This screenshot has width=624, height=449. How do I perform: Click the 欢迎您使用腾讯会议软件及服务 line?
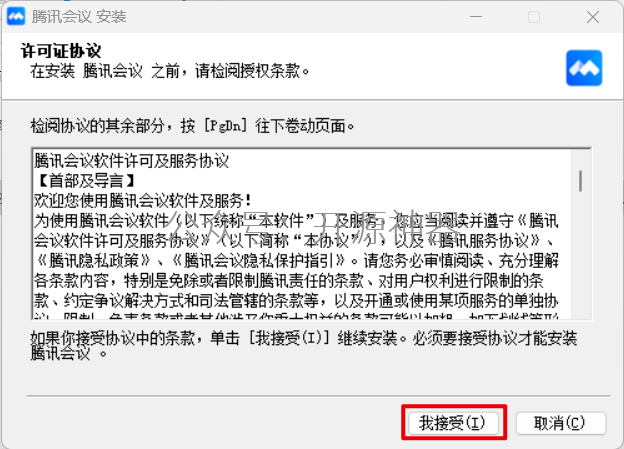point(142,201)
